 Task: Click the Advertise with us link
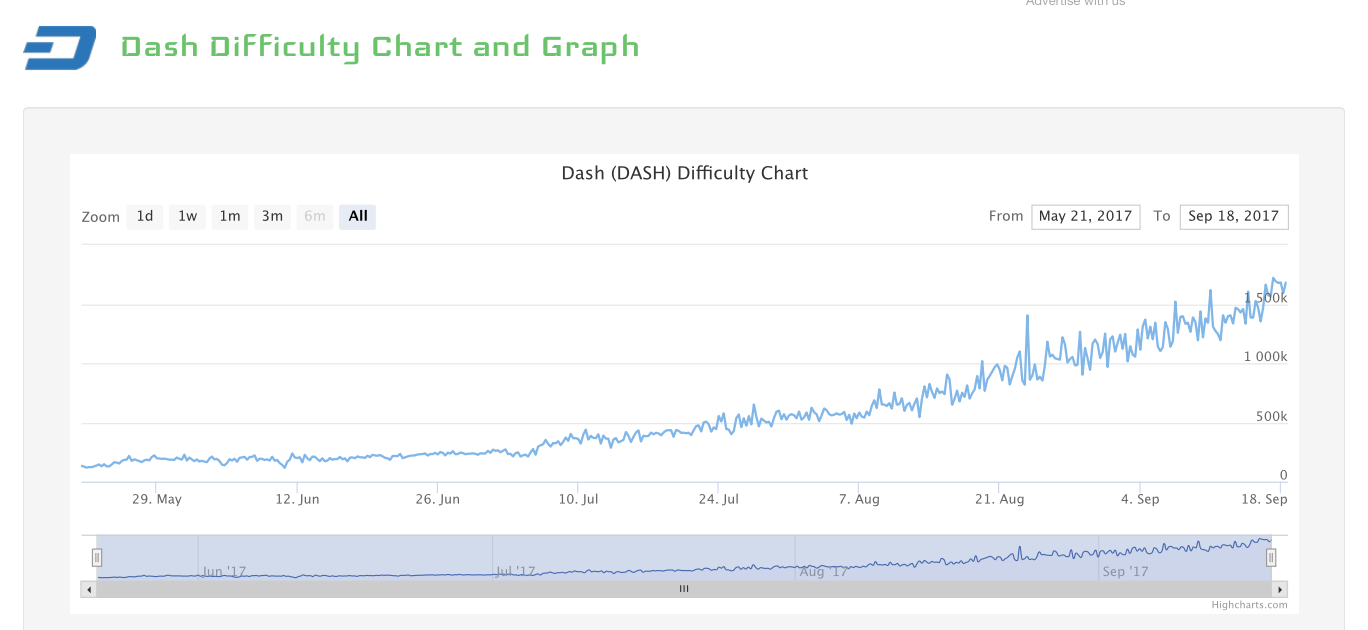[x=1075, y=3]
